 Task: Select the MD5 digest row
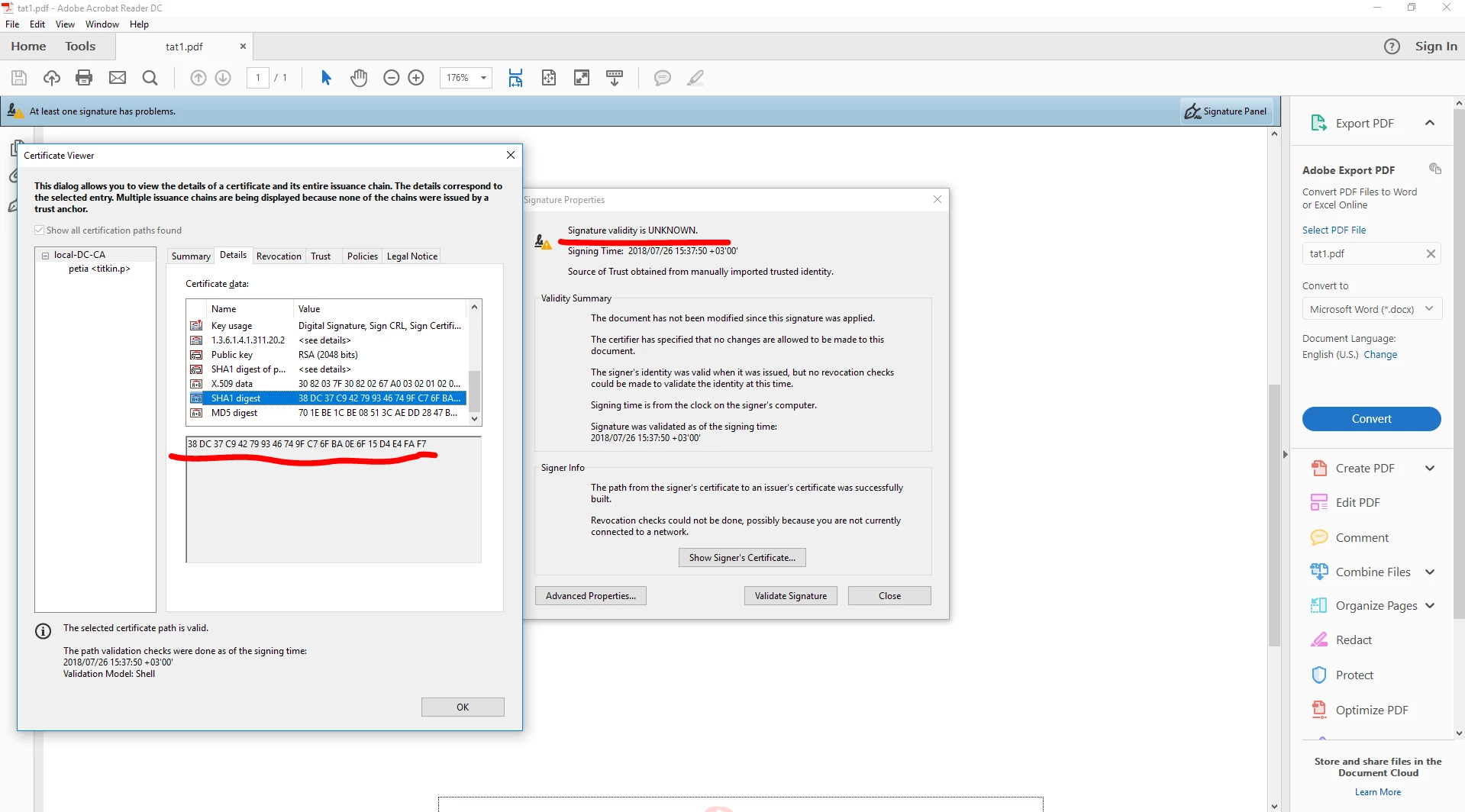(x=328, y=413)
